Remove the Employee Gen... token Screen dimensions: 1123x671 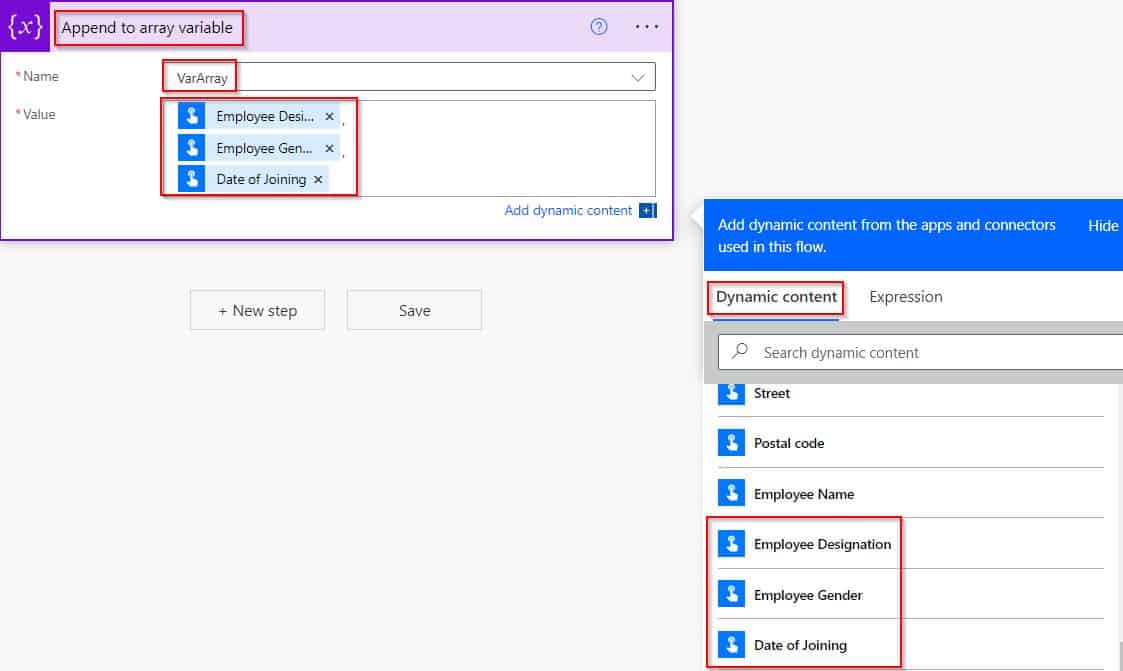329,148
